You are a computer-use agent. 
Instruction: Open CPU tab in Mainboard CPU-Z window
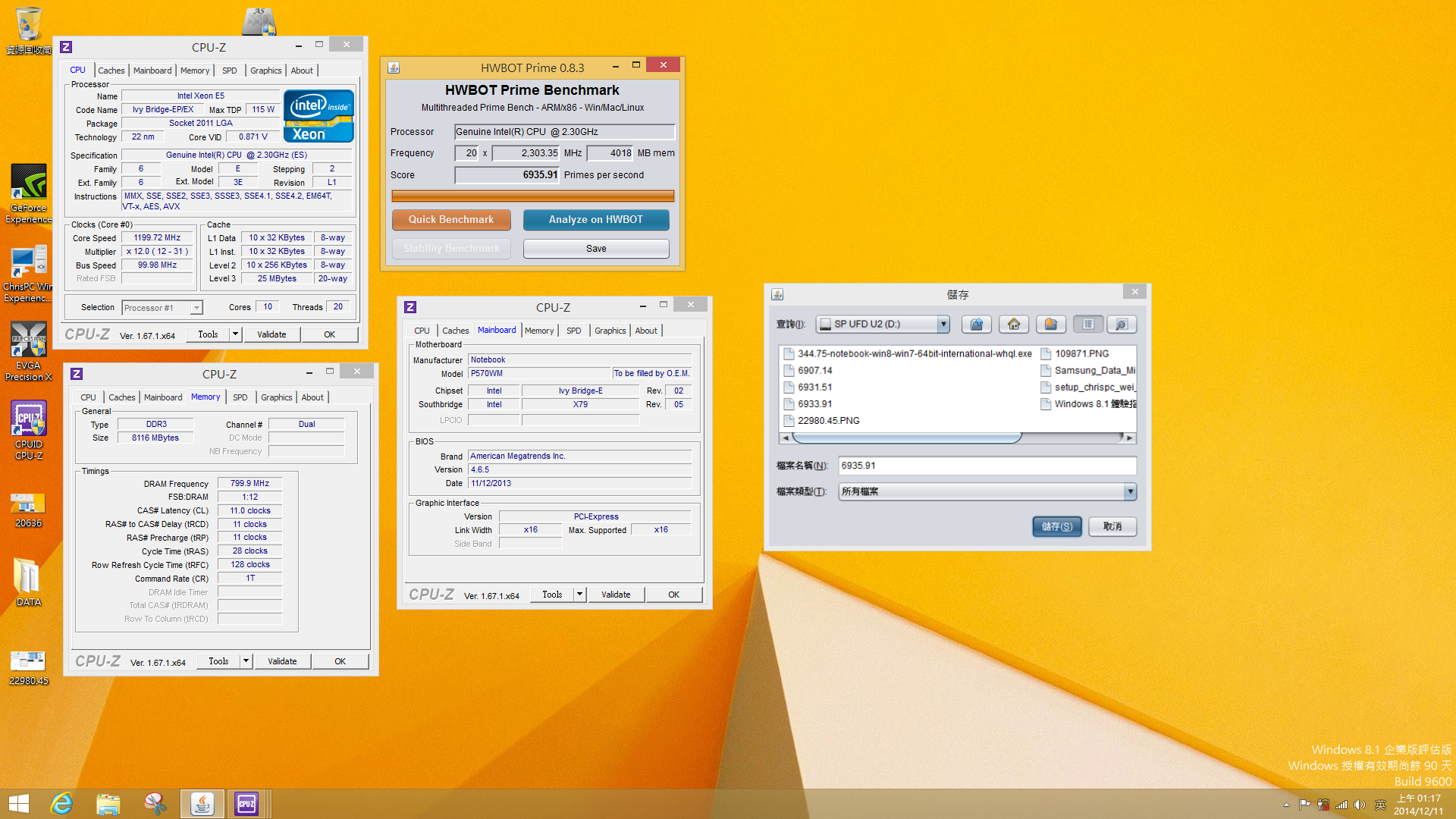(422, 331)
